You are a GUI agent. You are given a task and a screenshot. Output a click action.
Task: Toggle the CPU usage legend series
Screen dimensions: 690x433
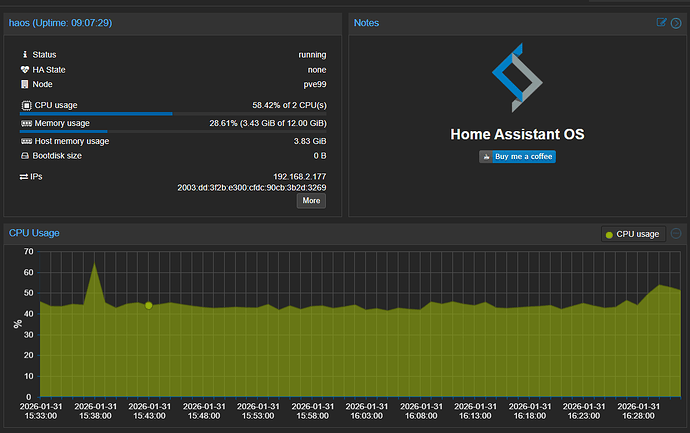pyautogui.click(x=633, y=234)
